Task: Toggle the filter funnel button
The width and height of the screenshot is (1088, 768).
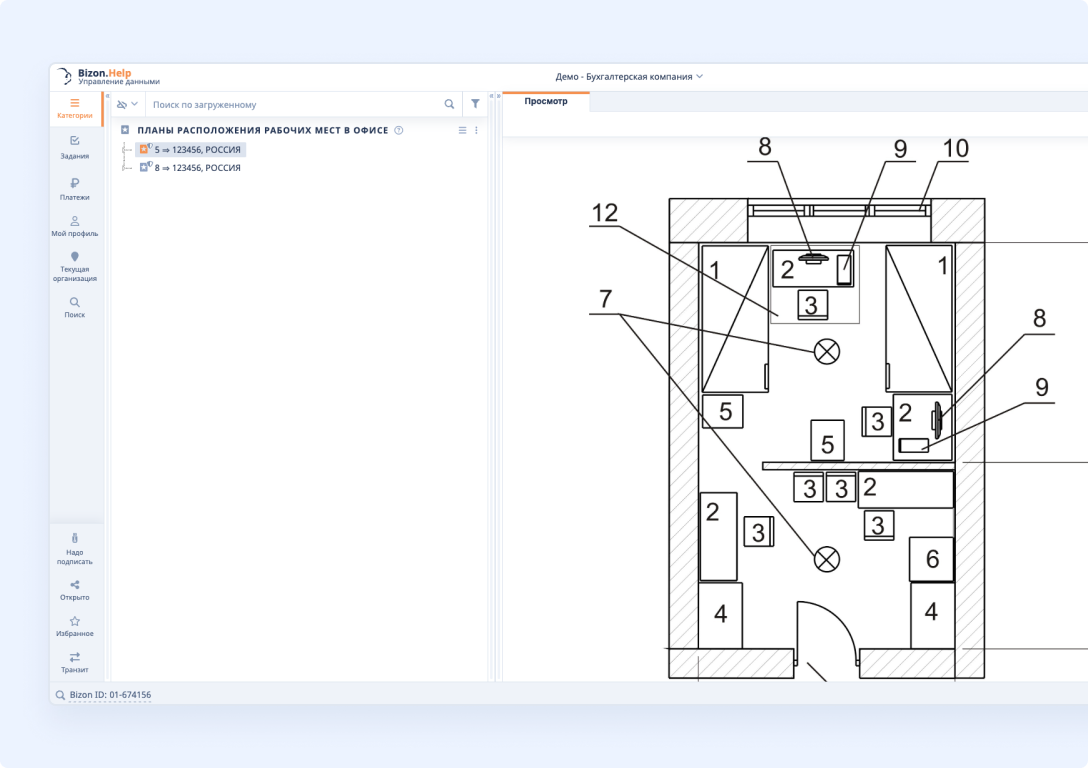Action: click(475, 104)
